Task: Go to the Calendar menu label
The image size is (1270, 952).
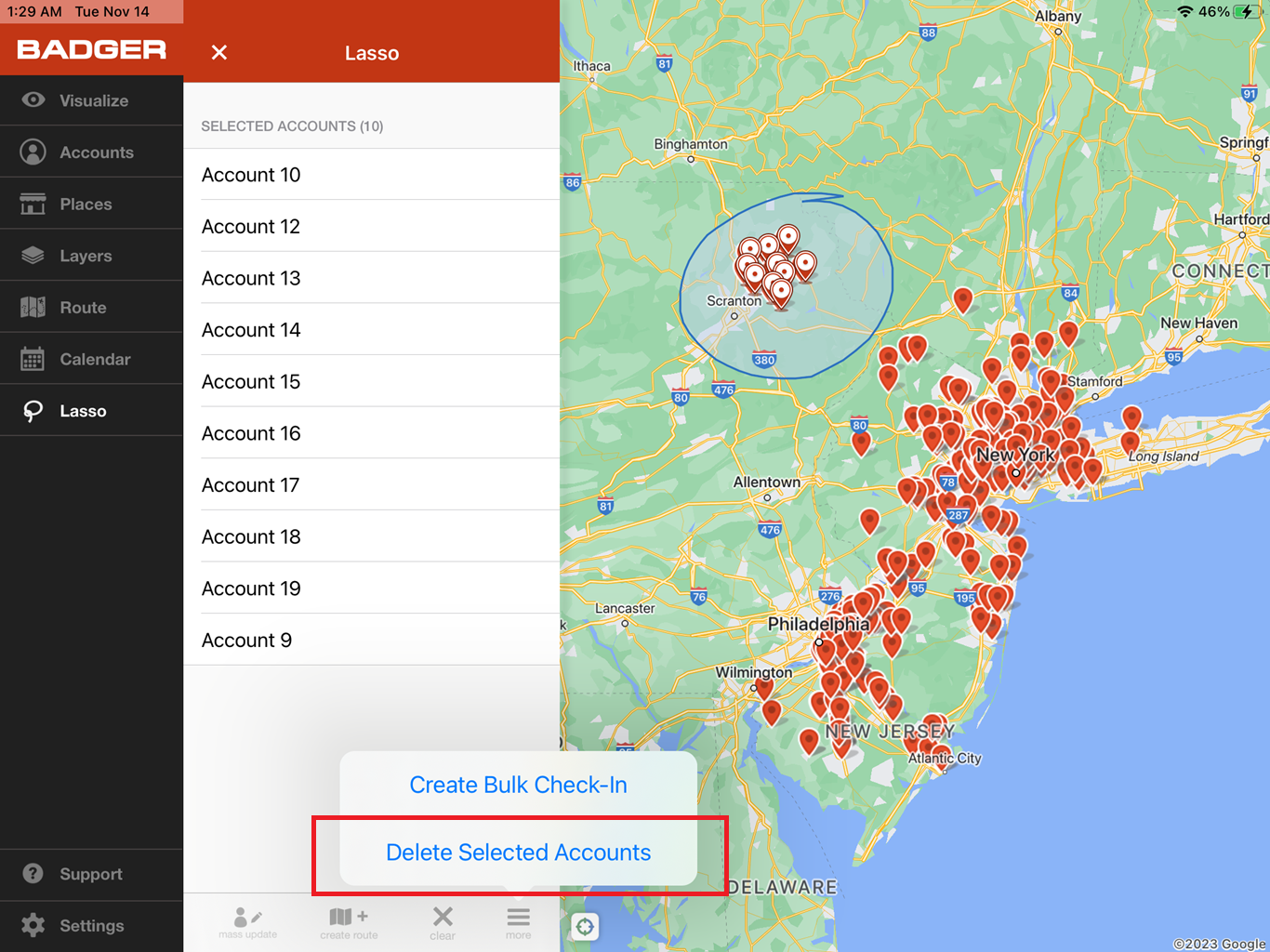Action: (95, 359)
